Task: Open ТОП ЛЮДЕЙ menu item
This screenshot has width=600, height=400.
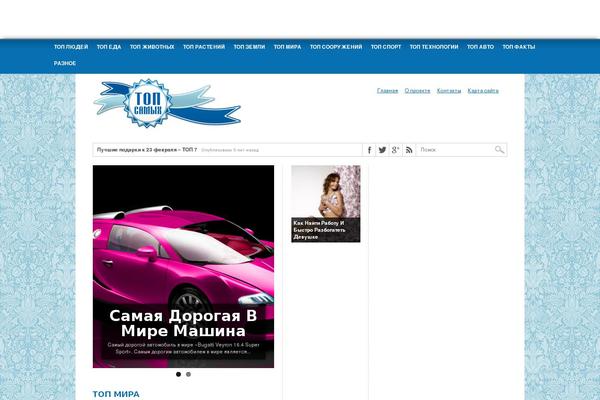Action: [x=71, y=47]
